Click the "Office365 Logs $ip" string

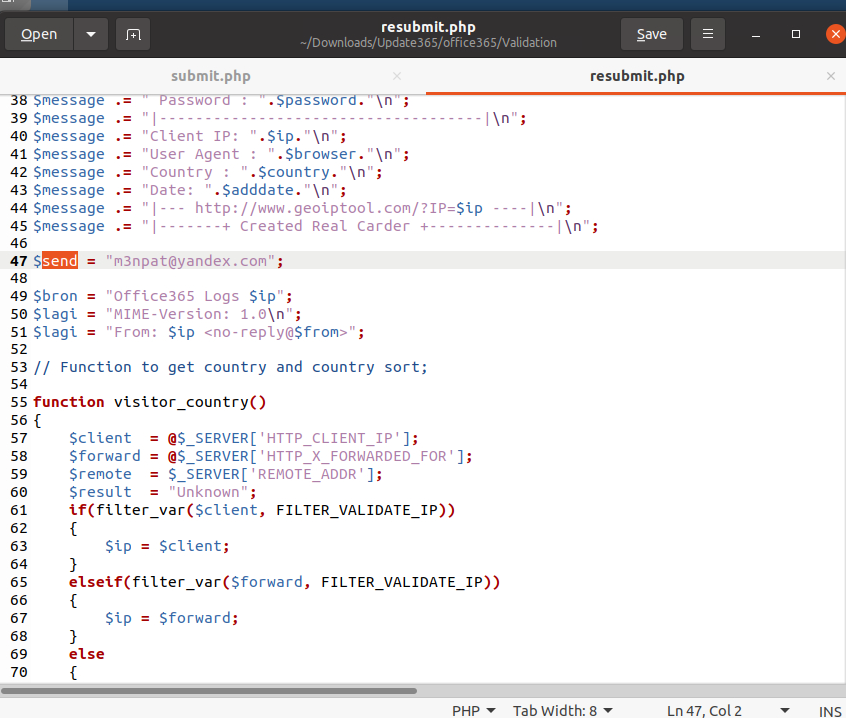coord(195,296)
